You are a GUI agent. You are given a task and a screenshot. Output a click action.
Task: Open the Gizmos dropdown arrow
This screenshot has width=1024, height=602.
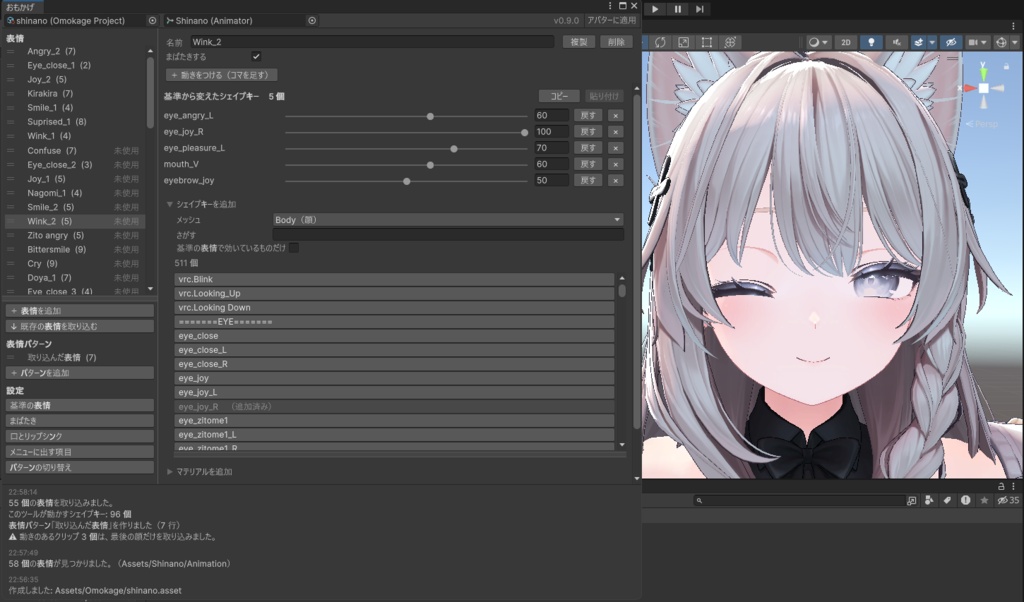coord(1015,42)
